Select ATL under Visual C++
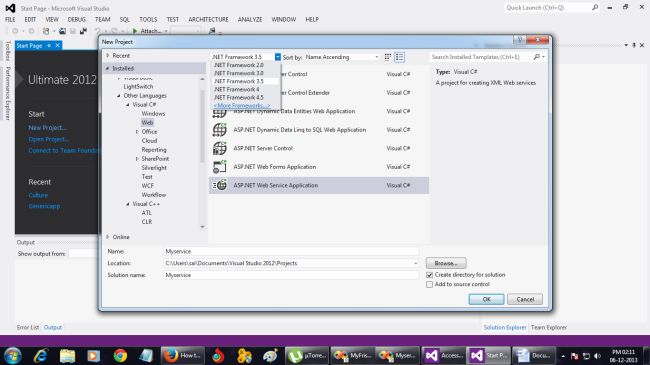Viewport: 650px width, 365px height. [x=146, y=213]
